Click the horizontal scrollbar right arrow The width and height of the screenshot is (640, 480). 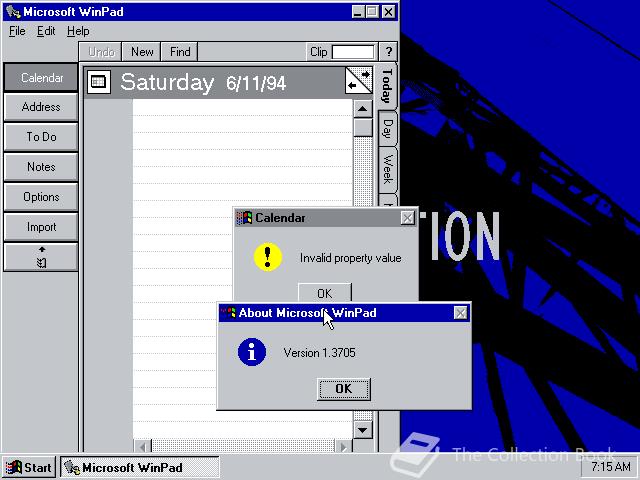343,447
